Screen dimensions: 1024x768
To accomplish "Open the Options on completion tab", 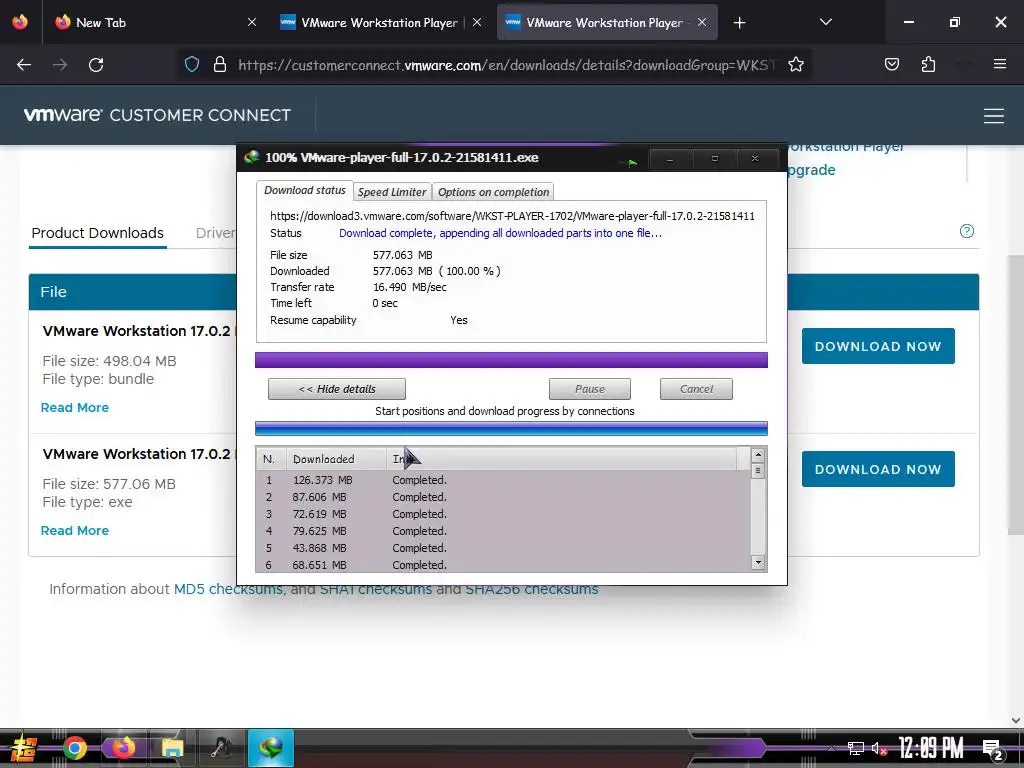I will click(x=493, y=192).
